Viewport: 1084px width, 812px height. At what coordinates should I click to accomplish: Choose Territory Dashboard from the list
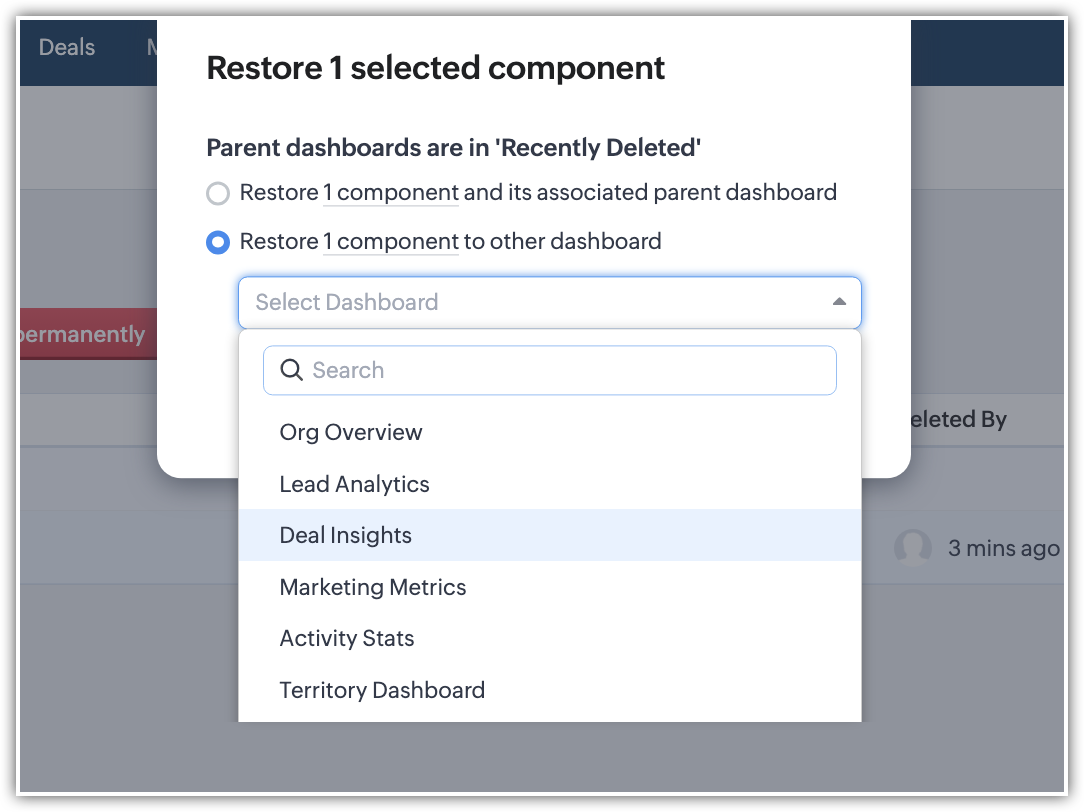[x=382, y=690]
